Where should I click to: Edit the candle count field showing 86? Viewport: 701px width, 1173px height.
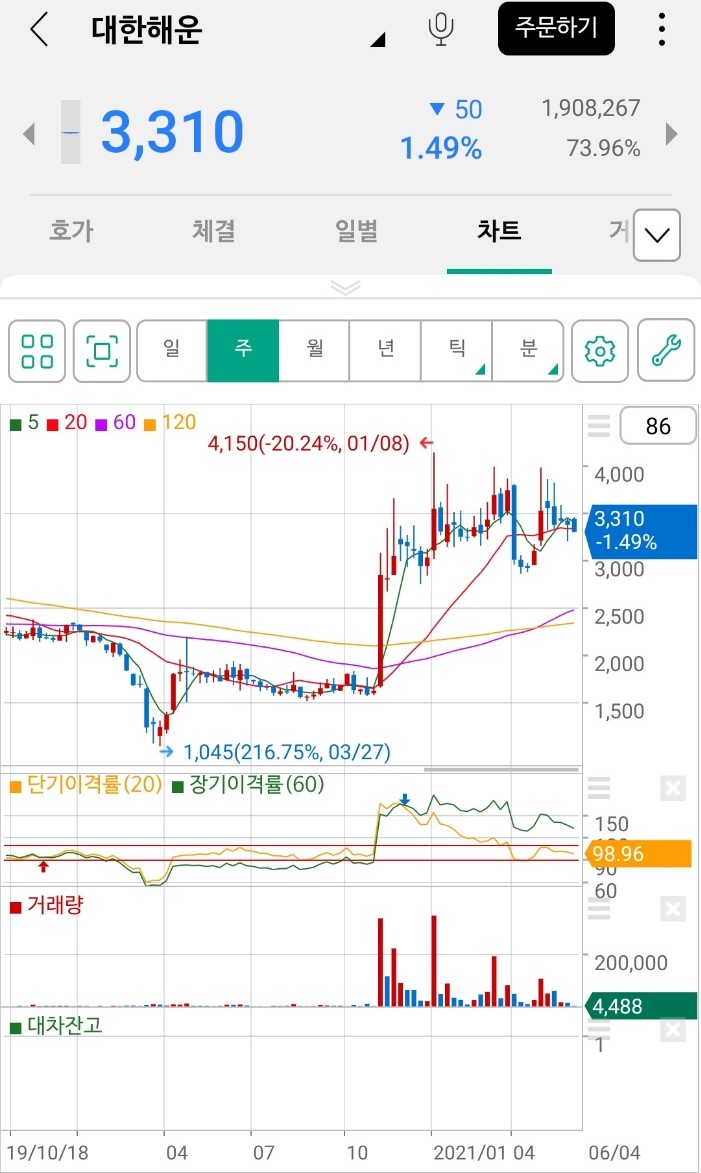658,426
